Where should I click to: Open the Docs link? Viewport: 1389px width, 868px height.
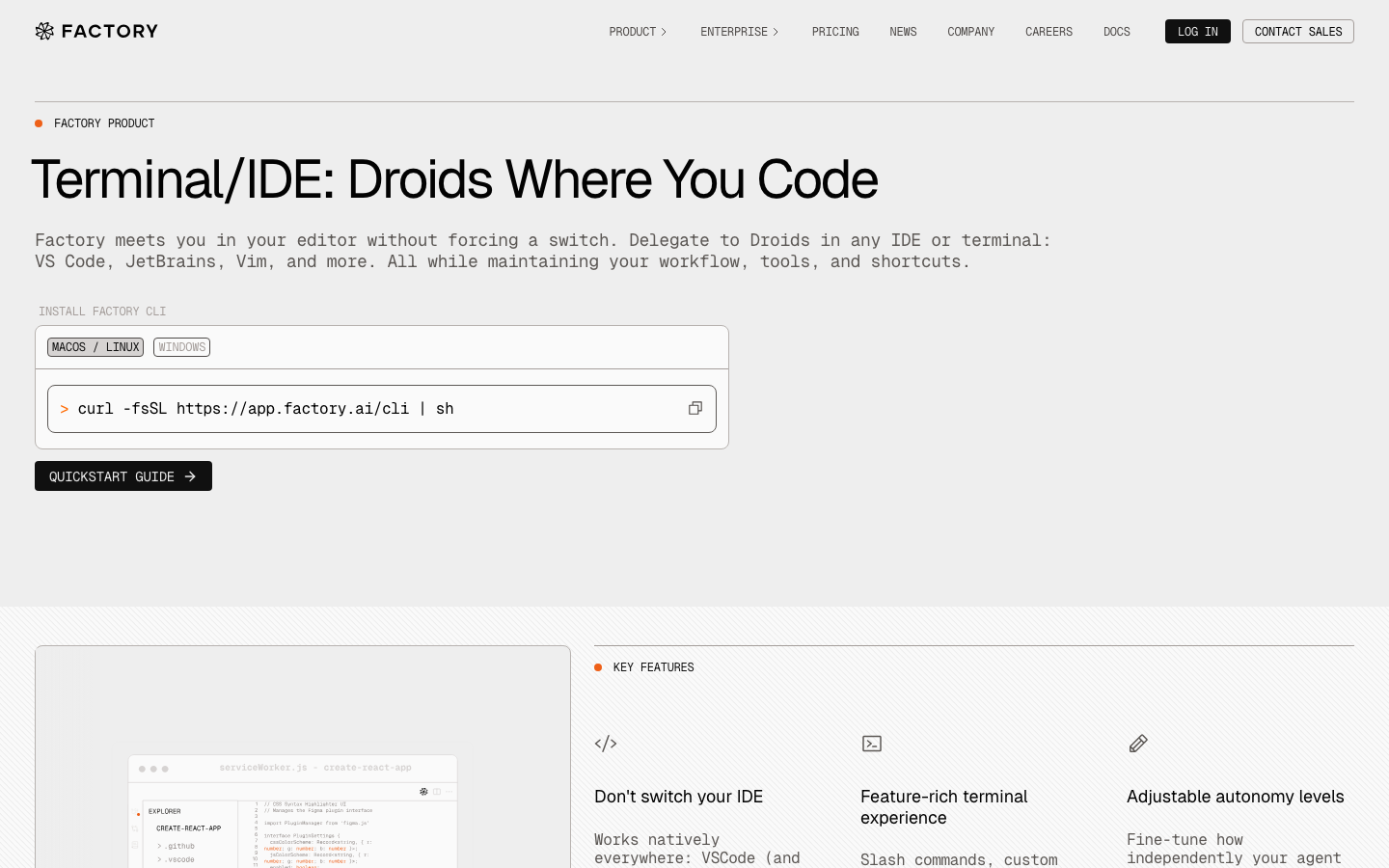tap(1117, 32)
